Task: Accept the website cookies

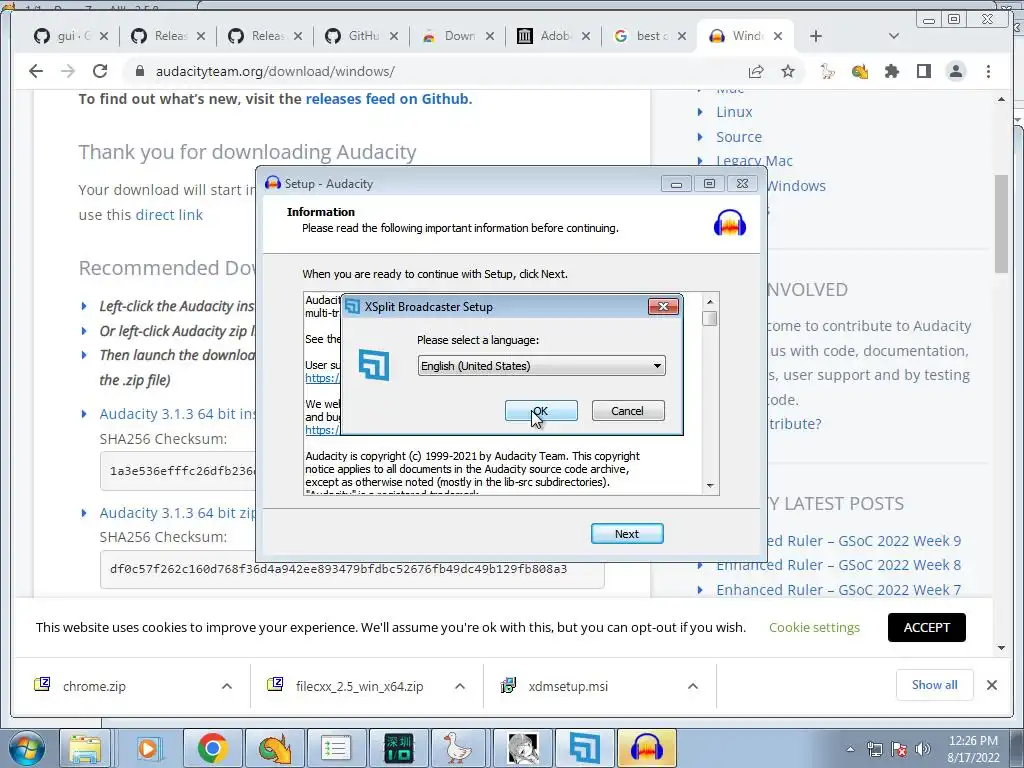Action: click(x=926, y=627)
